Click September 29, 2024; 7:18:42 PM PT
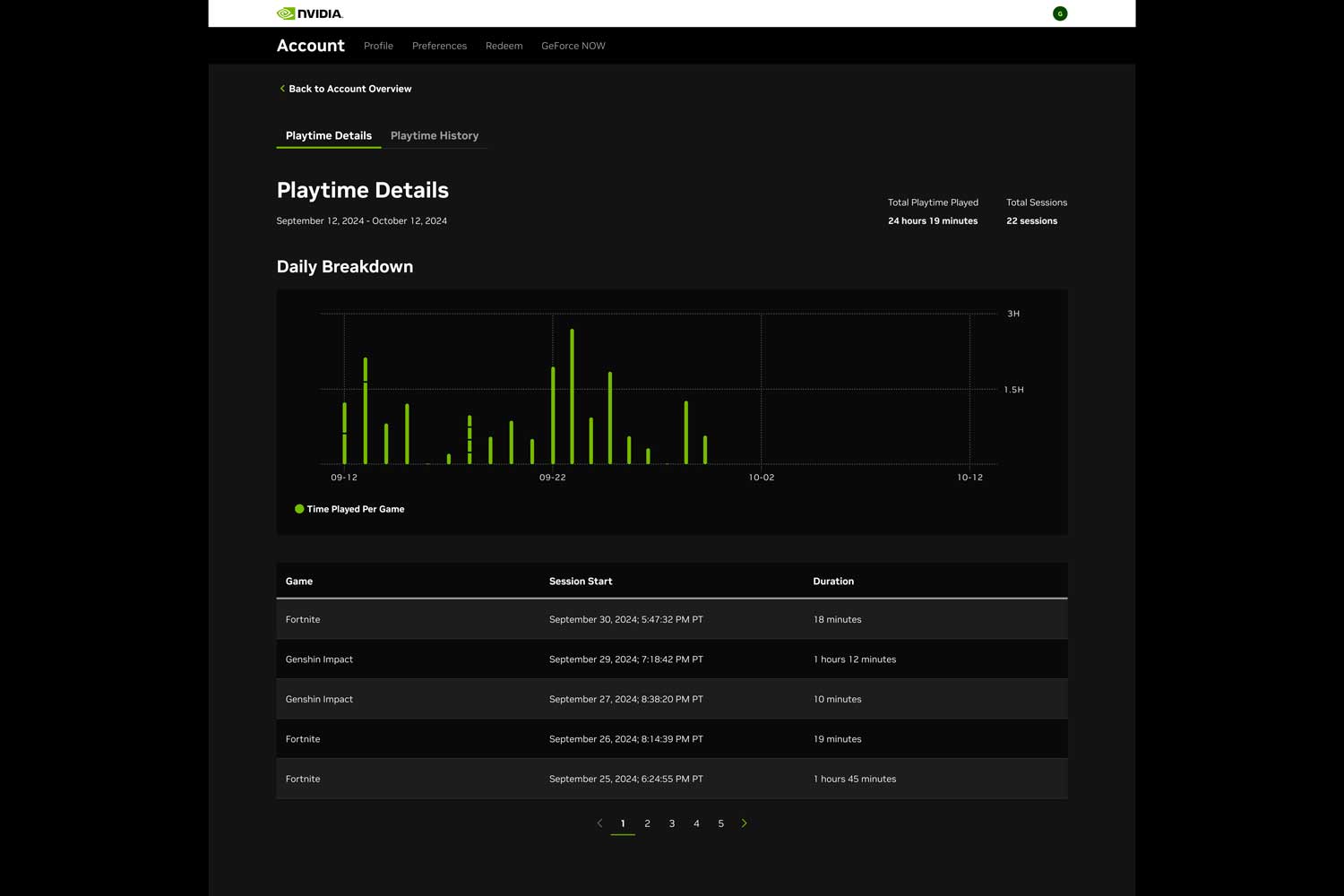This screenshot has height=896, width=1344. [626, 659]
